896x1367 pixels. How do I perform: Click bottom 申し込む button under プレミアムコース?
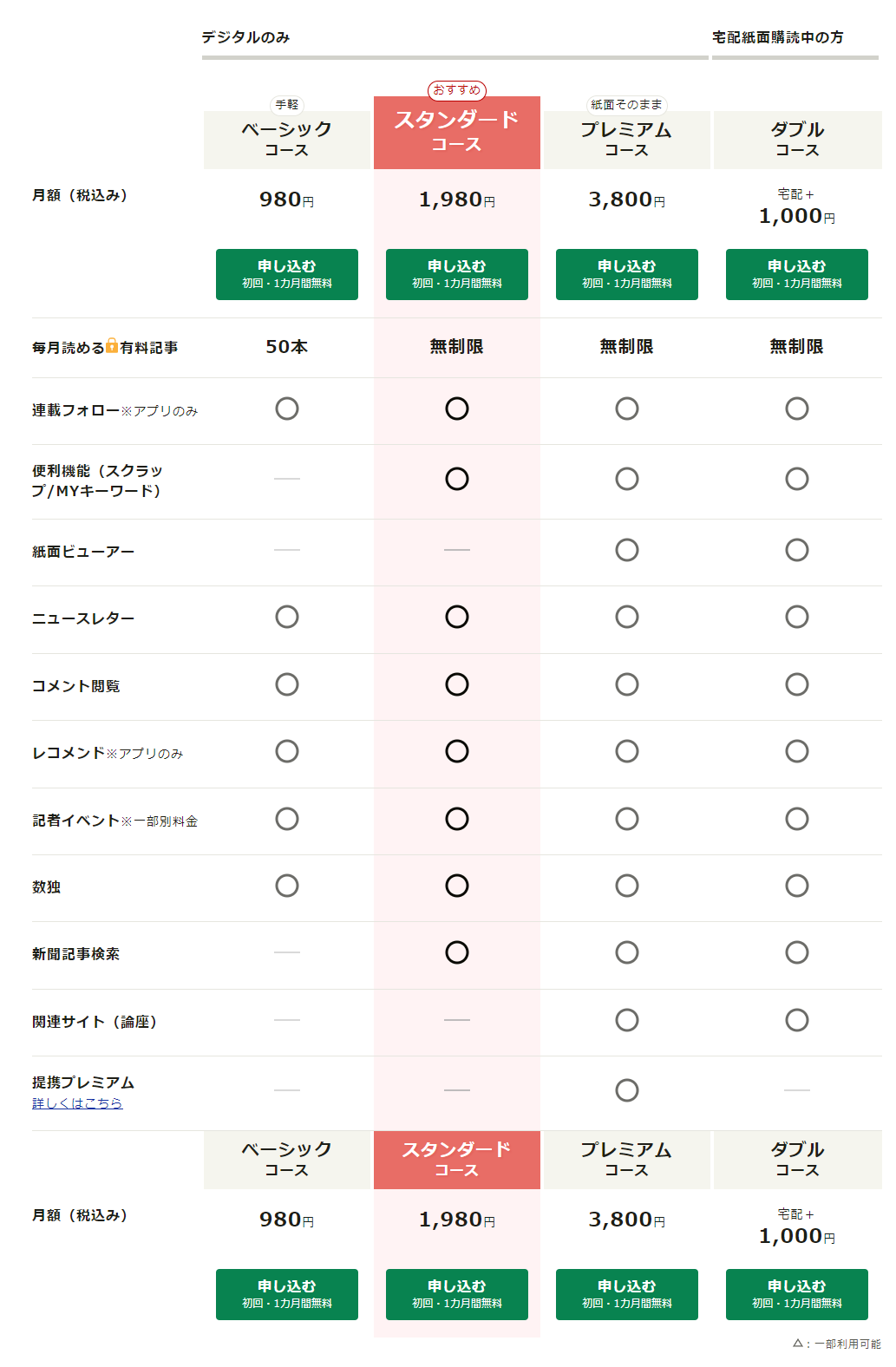(x=627, y=1294)
